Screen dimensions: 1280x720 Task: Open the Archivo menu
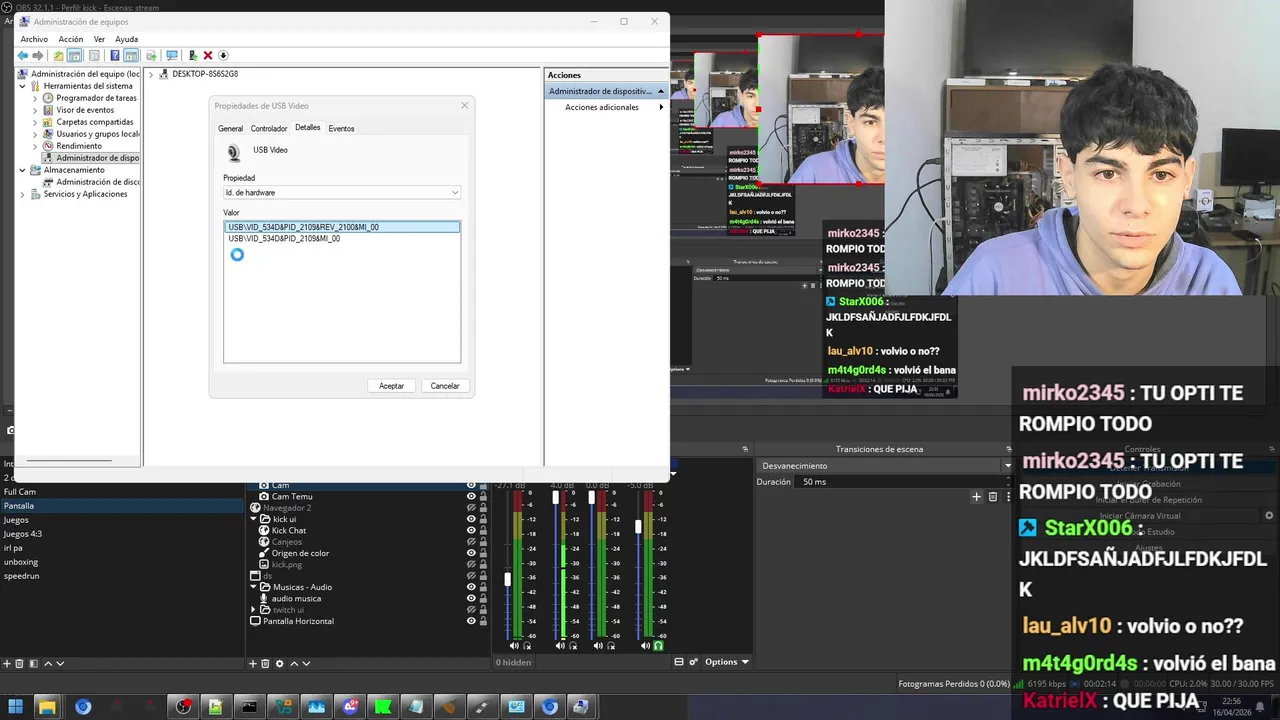(34, 39)
